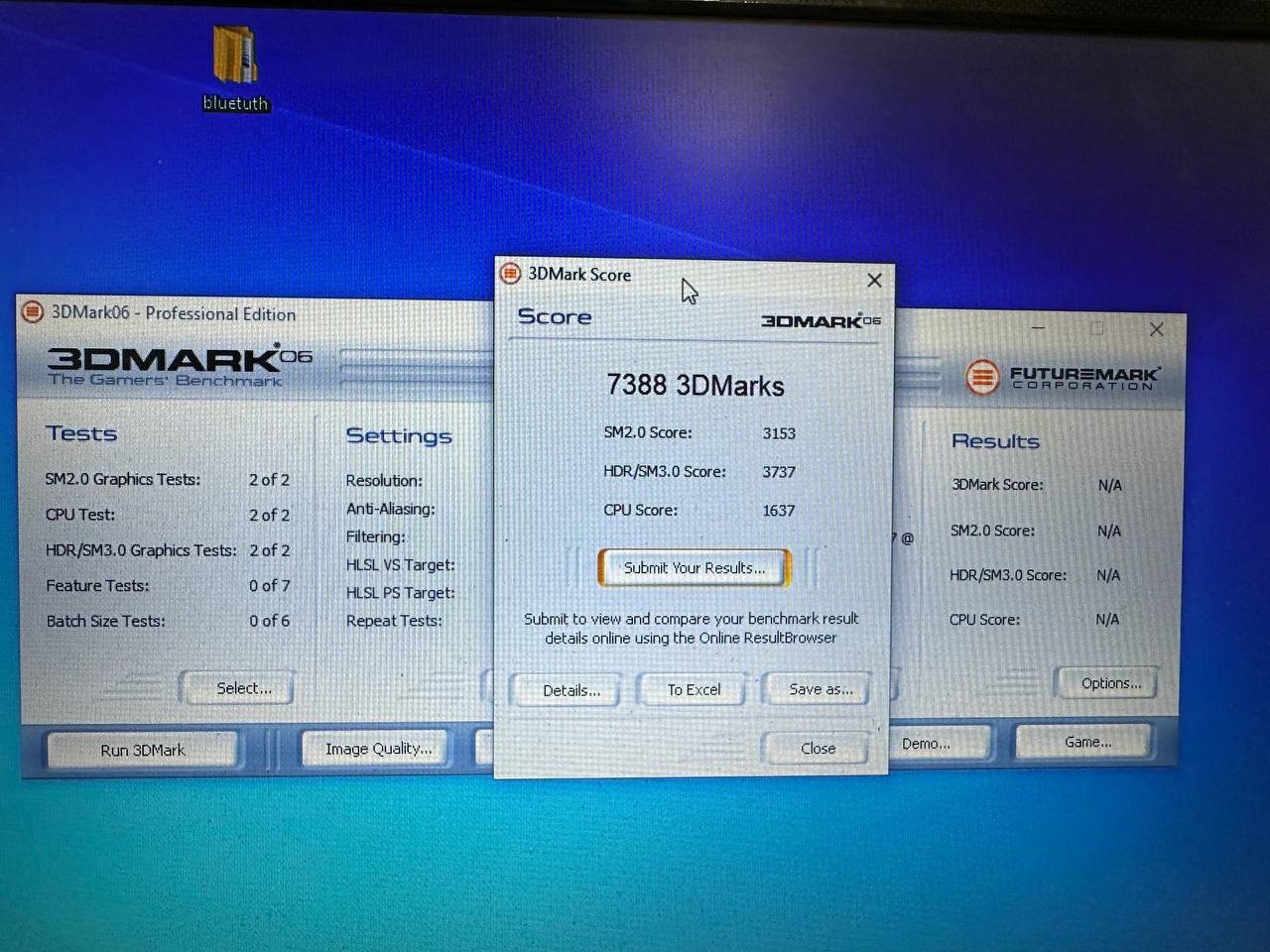Screen dimensions: 1270x952
Task: Open Image Quality settings button
Action: pyautogui.click(x=378, y=749)
